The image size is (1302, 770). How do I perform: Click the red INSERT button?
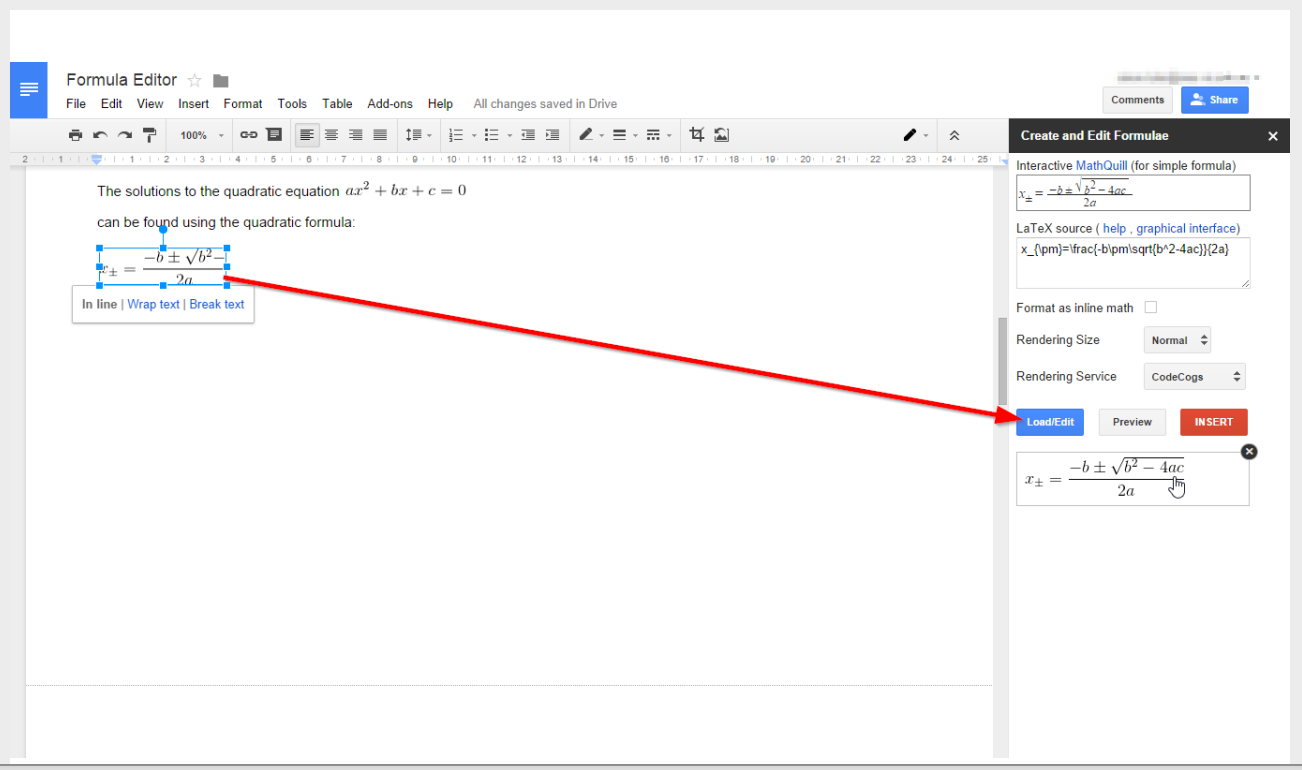click(1213, 422)
